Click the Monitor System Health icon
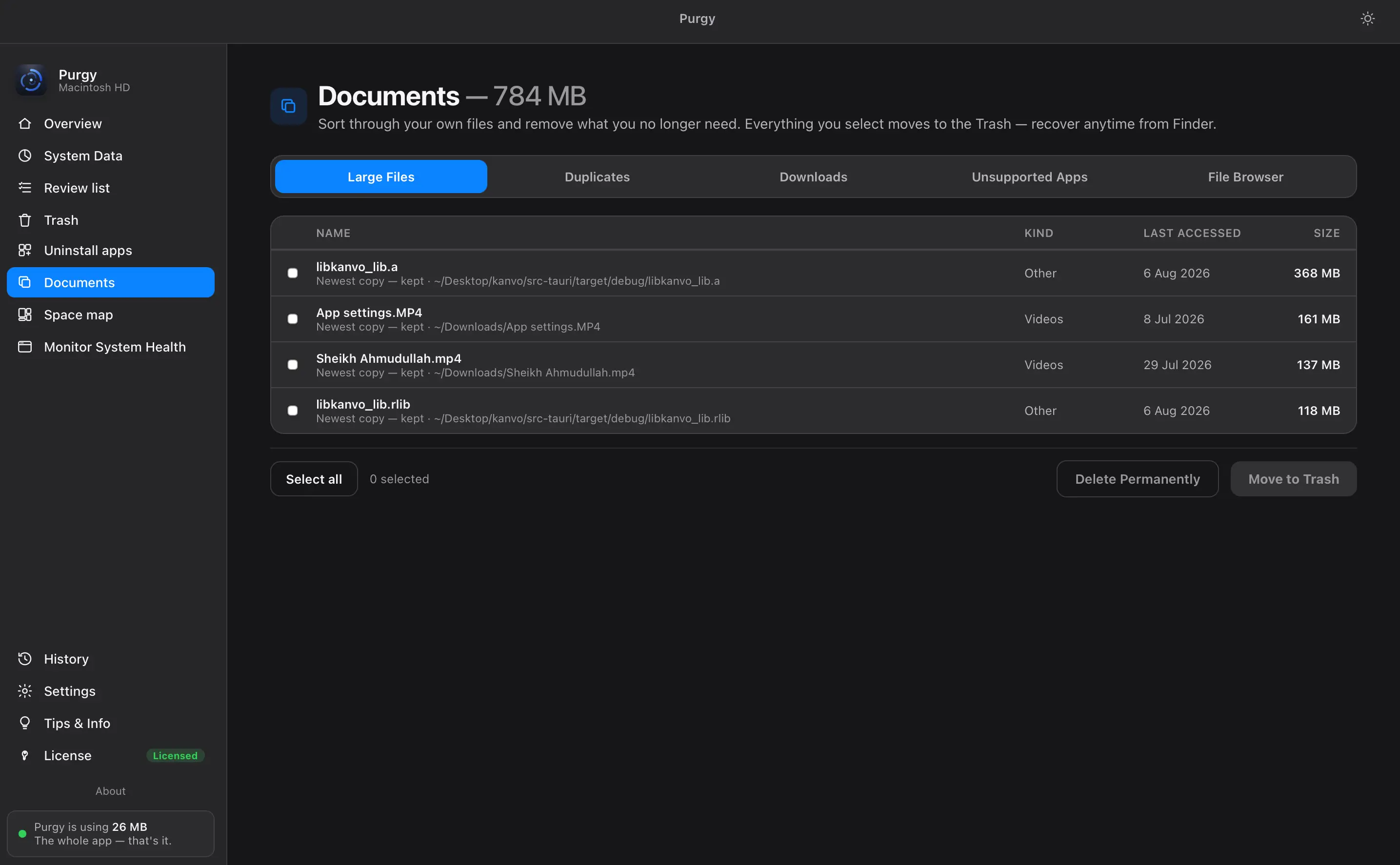 click(x=24, y=347)
